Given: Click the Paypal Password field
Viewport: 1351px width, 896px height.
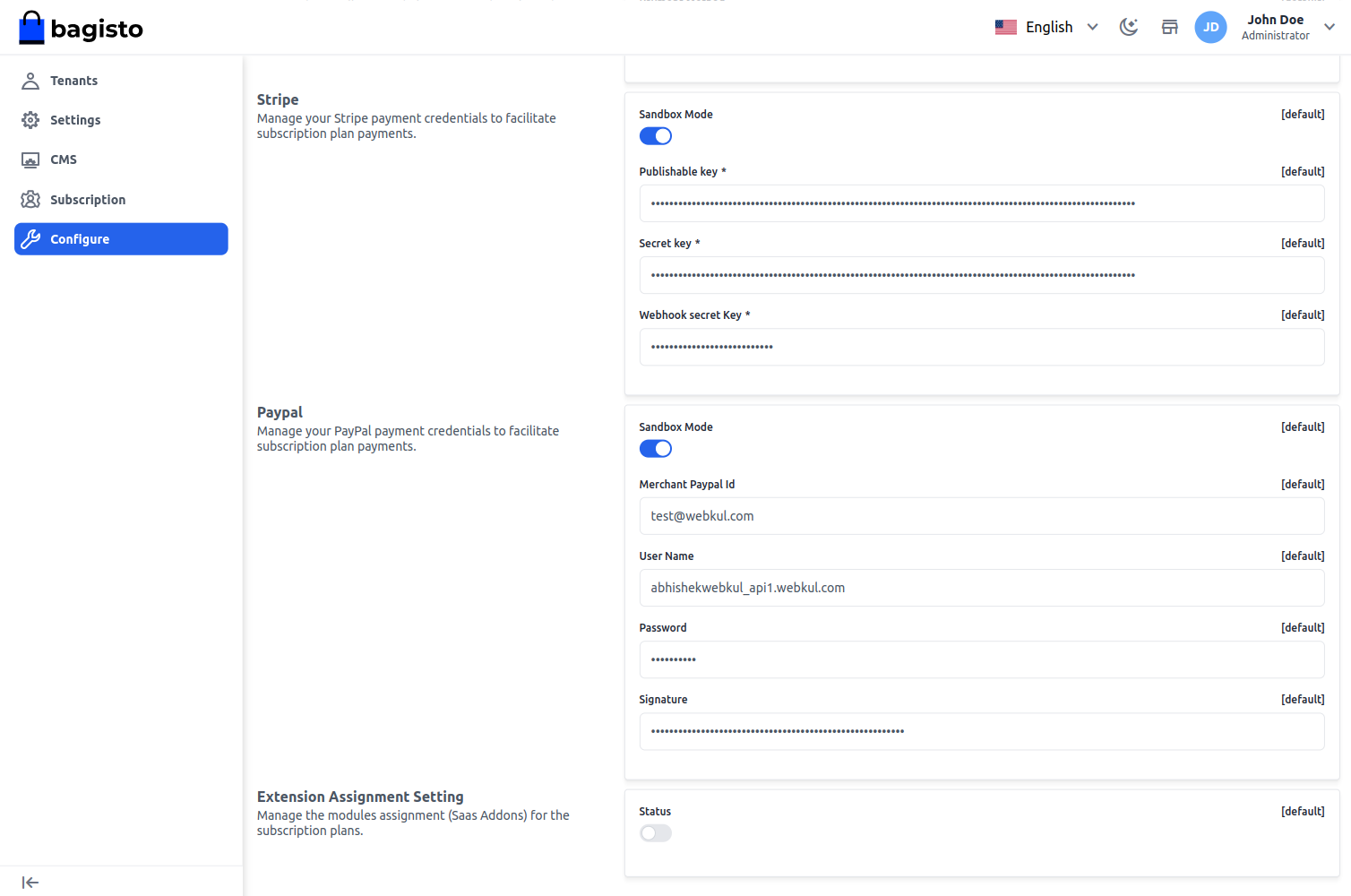Looking at the screenshot, I should tap(982, 659).
